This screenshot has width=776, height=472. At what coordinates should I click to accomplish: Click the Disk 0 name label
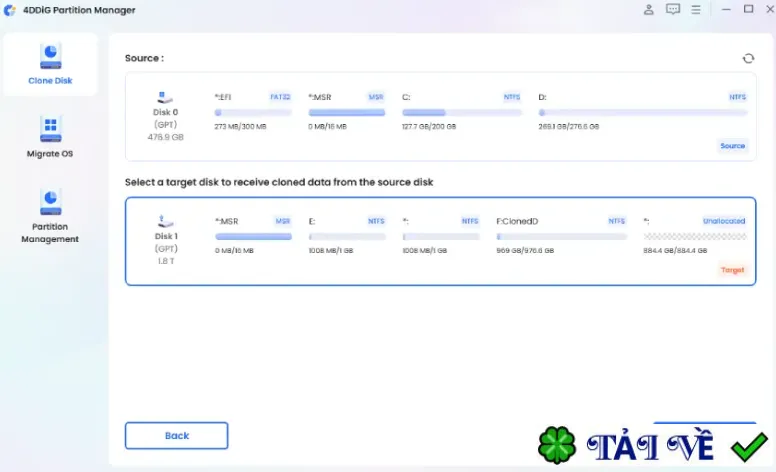coord(165,112)
